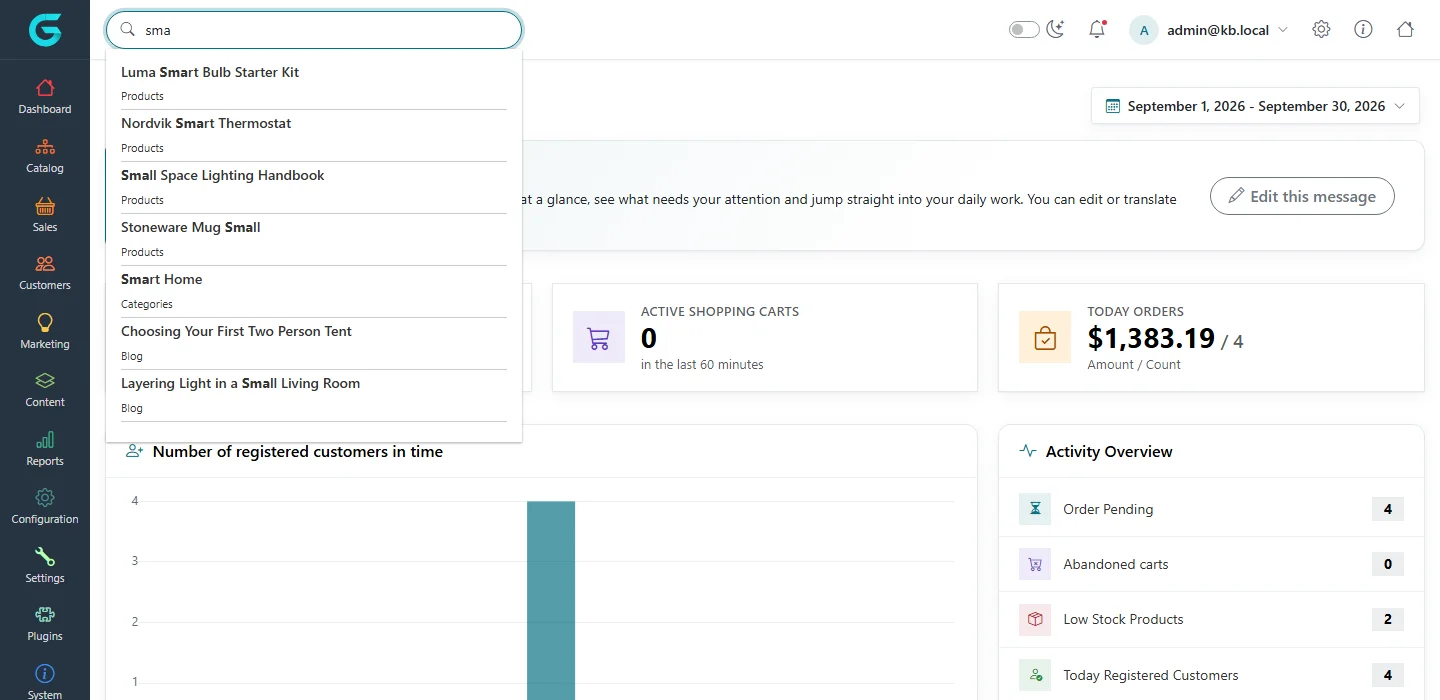This screenshot has width=1440, height=700.
Task: Click the Activity Overview pulse icon
Action: [x=1028, y=451]
